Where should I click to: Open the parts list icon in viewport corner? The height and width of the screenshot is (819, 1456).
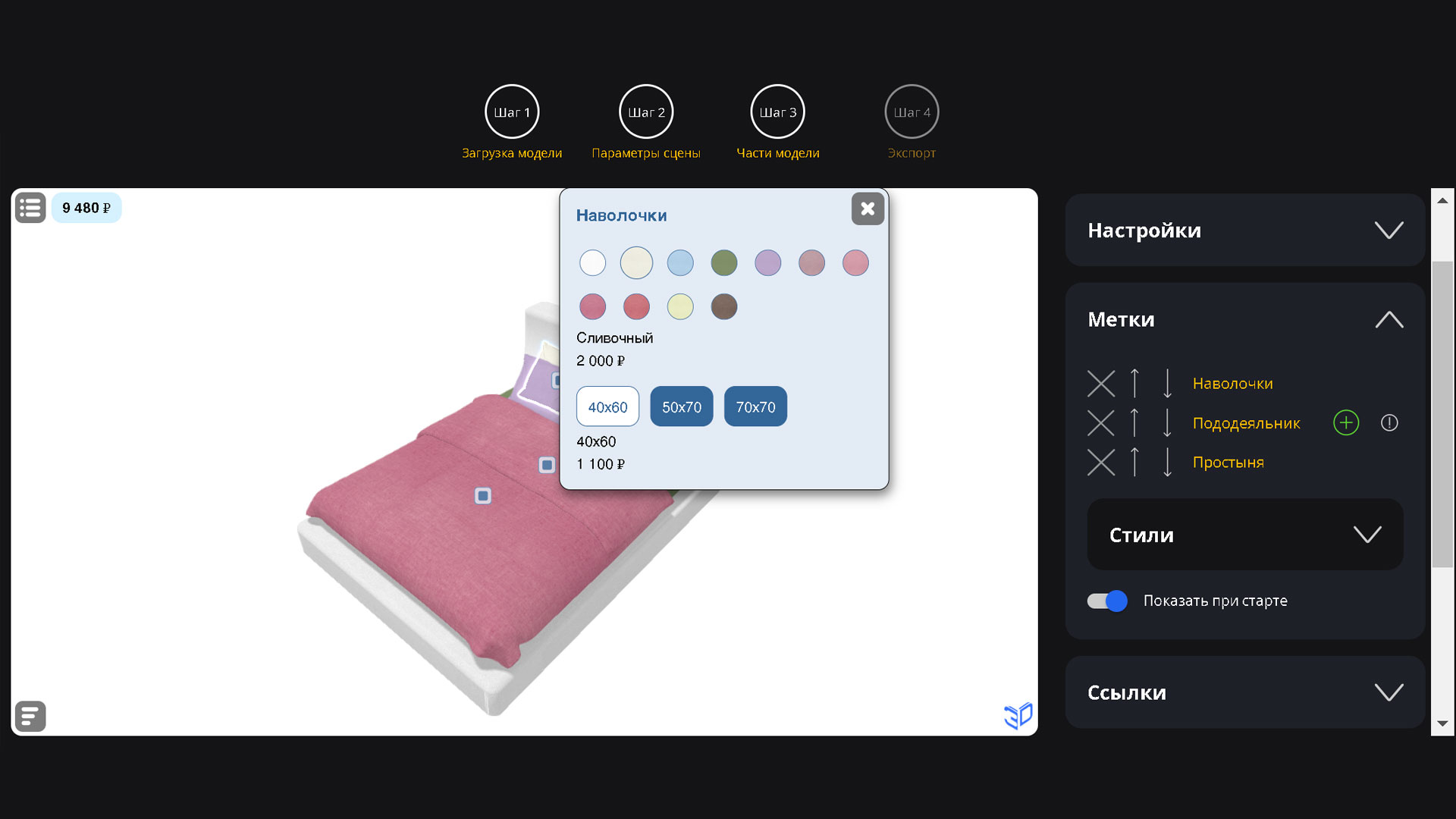(30, 207)
